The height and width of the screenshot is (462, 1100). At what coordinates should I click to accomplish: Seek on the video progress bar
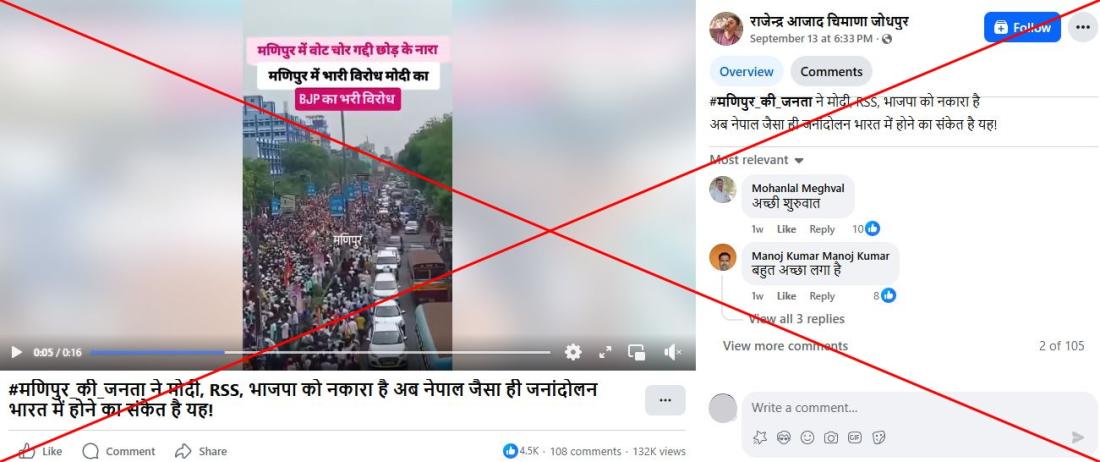coord(320,352)
